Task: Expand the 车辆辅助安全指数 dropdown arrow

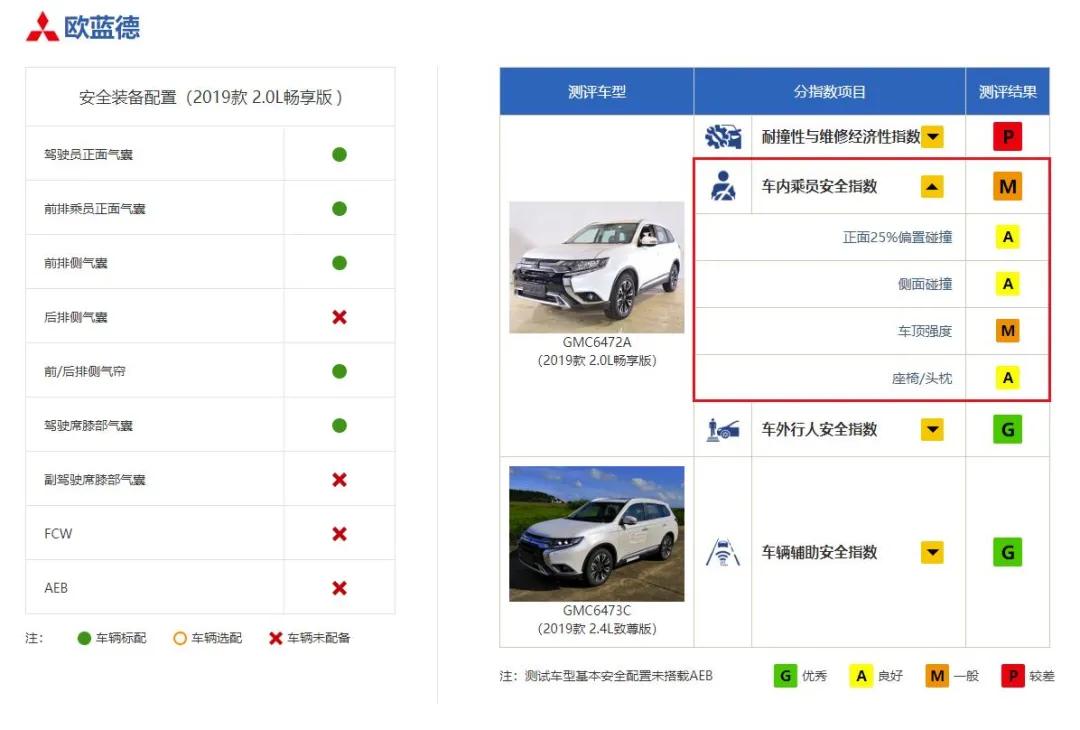Action: tap(932, 551)
